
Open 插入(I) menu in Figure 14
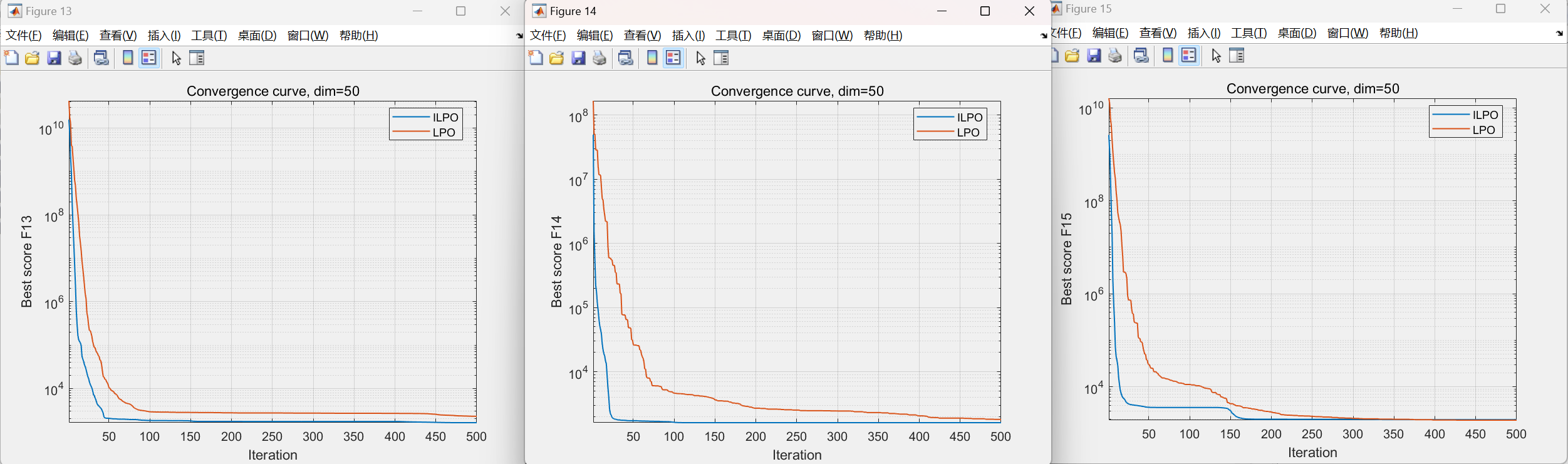(x=688, y=36)
